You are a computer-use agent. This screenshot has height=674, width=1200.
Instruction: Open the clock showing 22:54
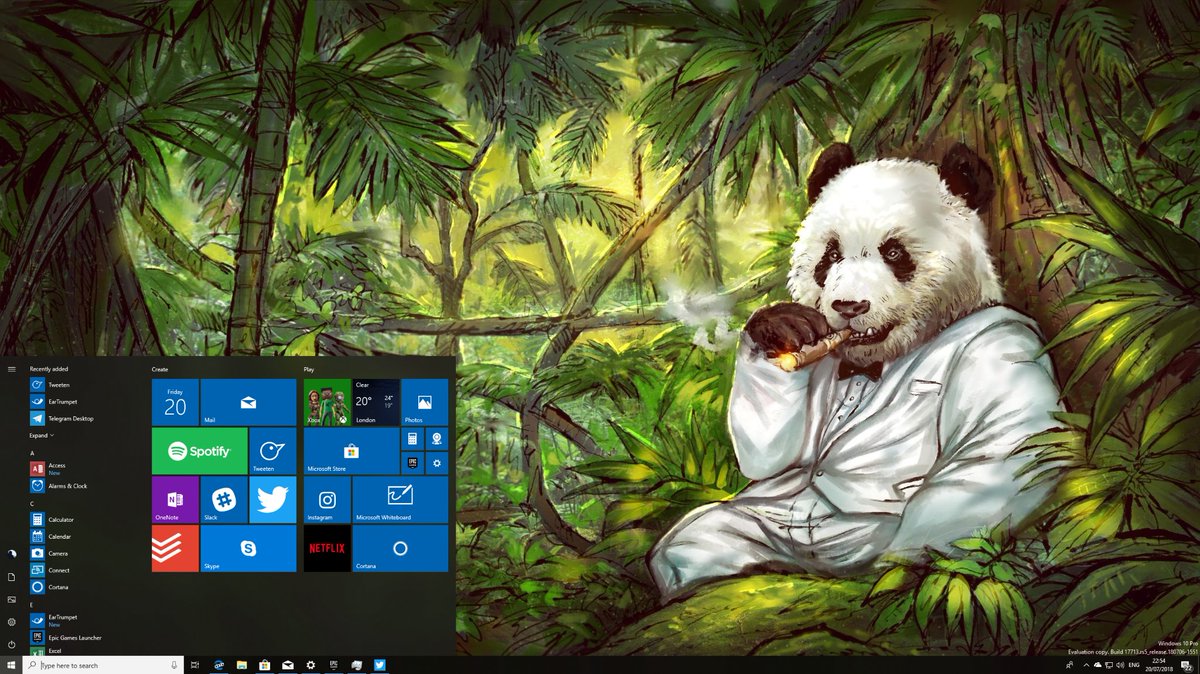coord(1161,665)
